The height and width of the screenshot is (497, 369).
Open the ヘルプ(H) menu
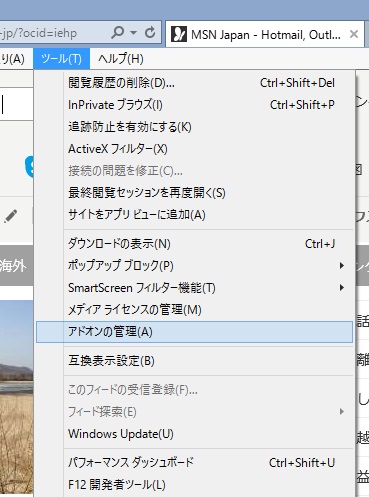(121, 59)
